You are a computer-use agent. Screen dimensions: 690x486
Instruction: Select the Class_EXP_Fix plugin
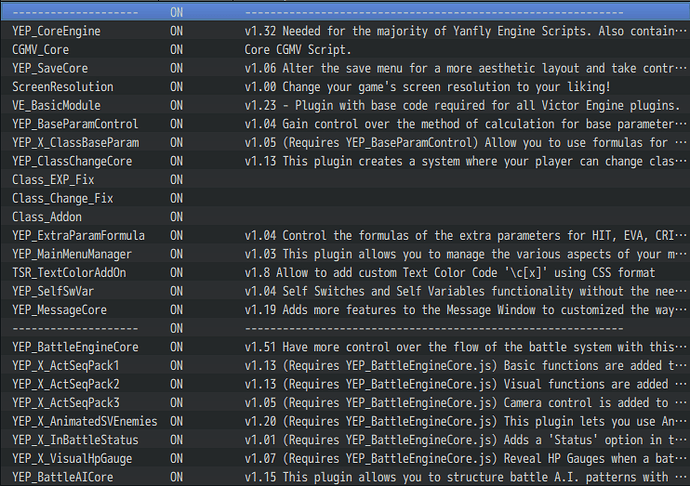click(53, 180)
